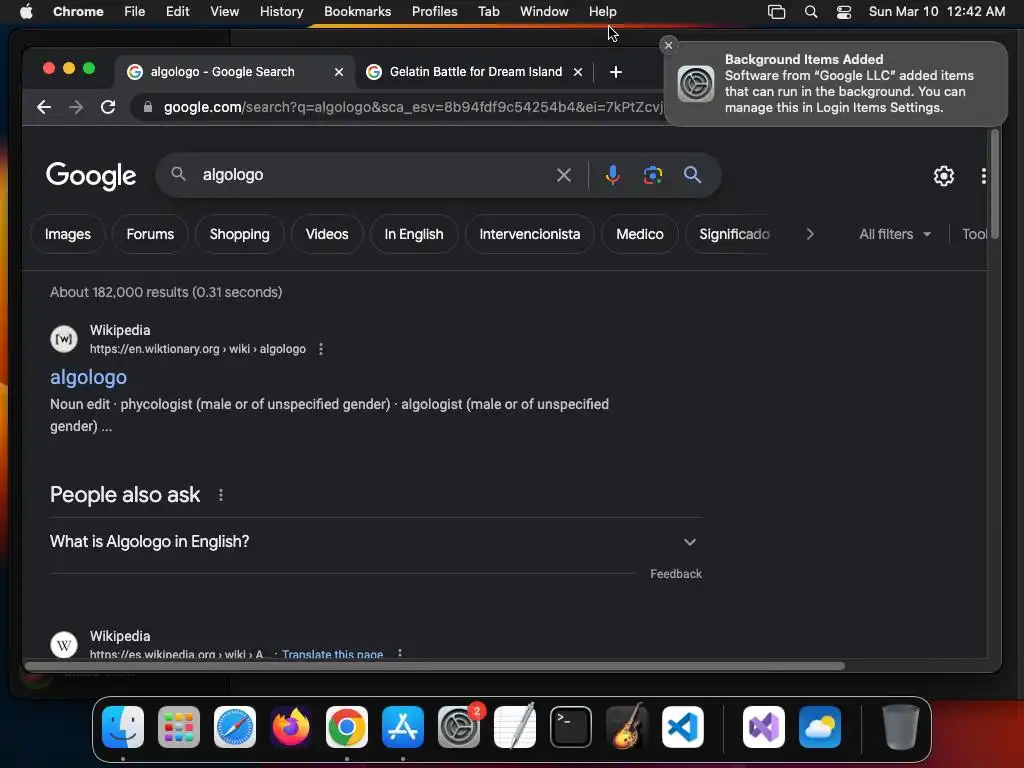Select the Videos filter chip
1024x768 pixels.
[327, 234]
